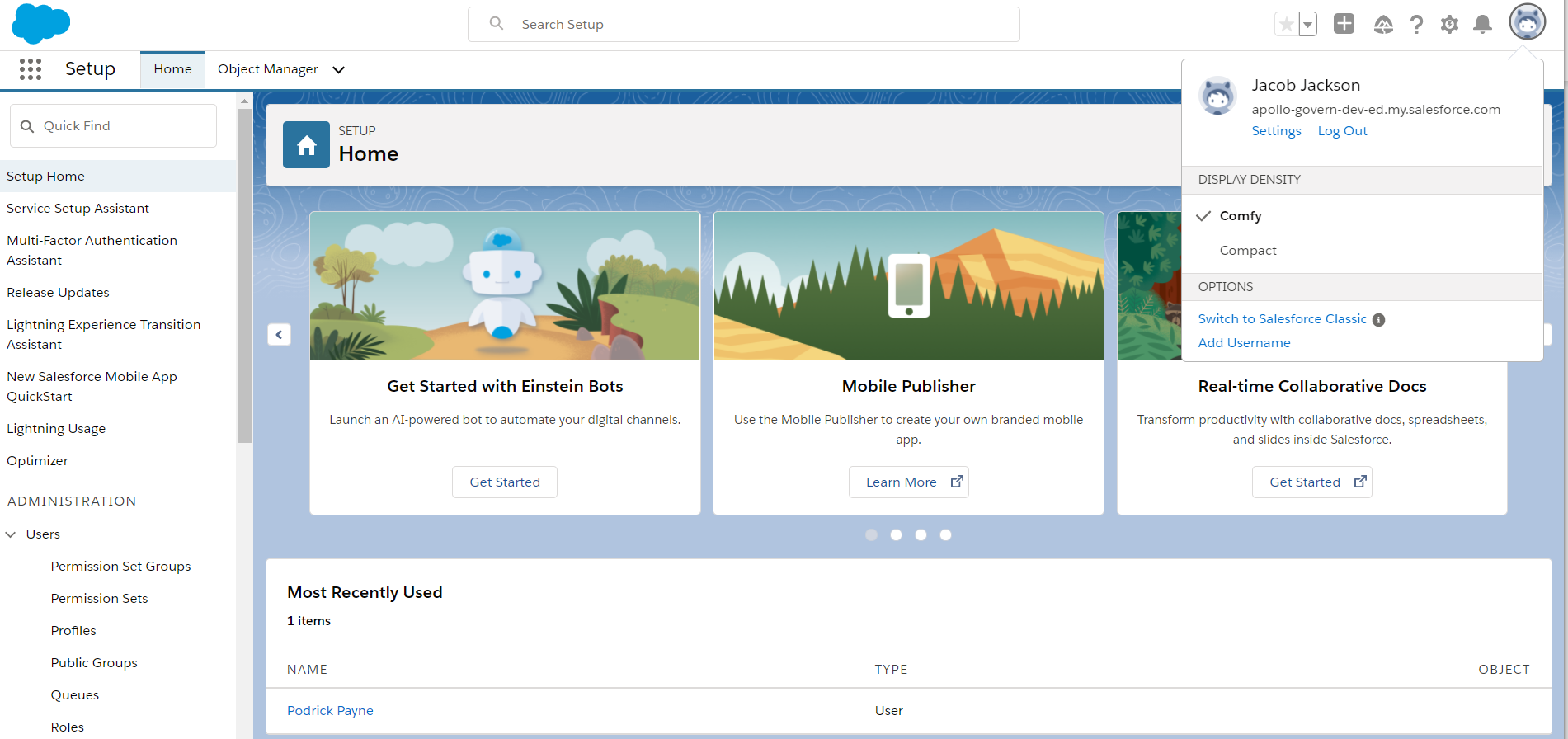Open Release Updates in the sidebar
This screenshot has height=739, width=1568.
[58, 293]
